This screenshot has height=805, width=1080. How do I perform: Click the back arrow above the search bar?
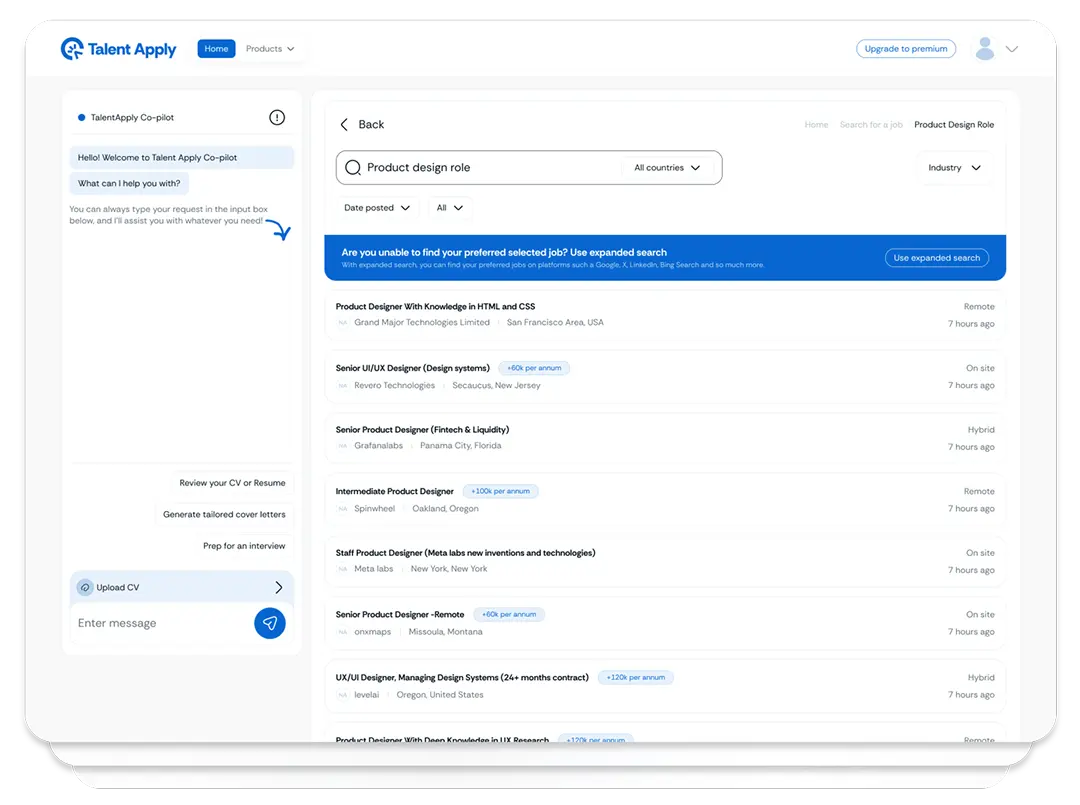[x=346, y=125]
